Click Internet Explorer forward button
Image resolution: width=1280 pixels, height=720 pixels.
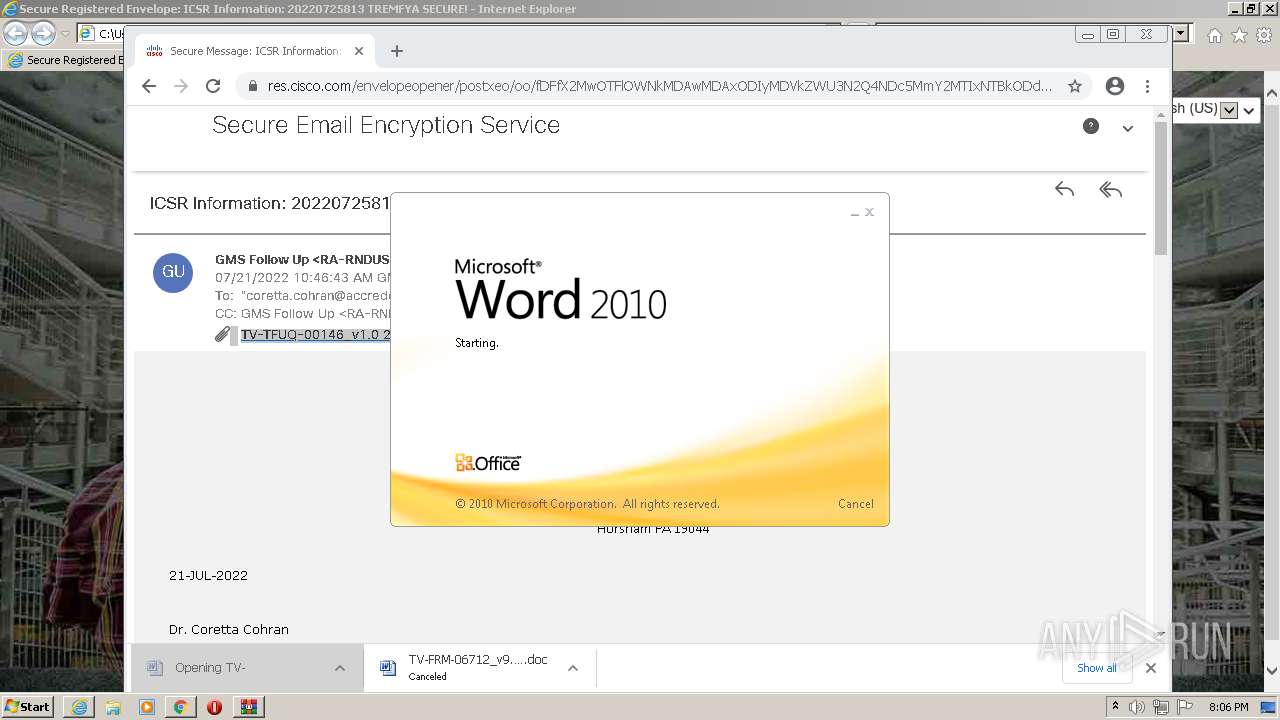click(43, 33)
